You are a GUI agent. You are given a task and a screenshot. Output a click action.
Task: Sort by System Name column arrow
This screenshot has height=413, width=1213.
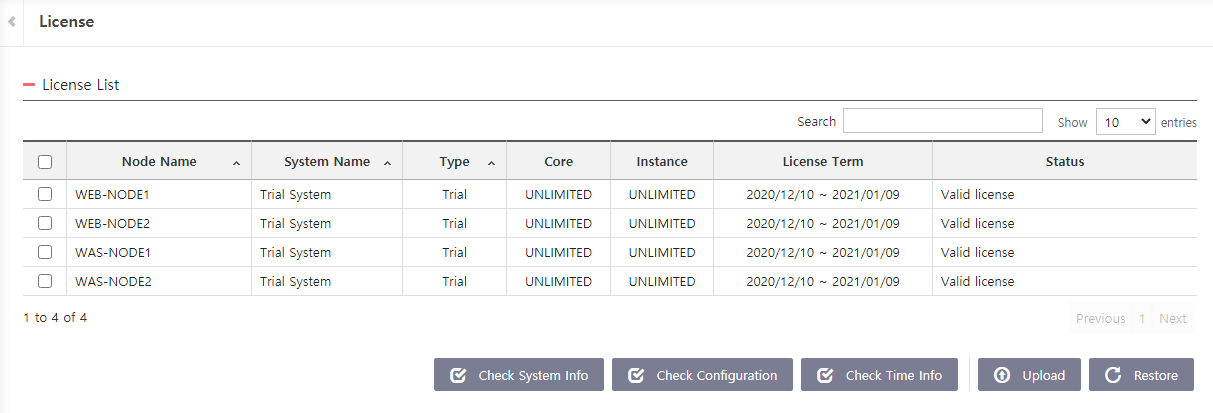tap(387, 162)
